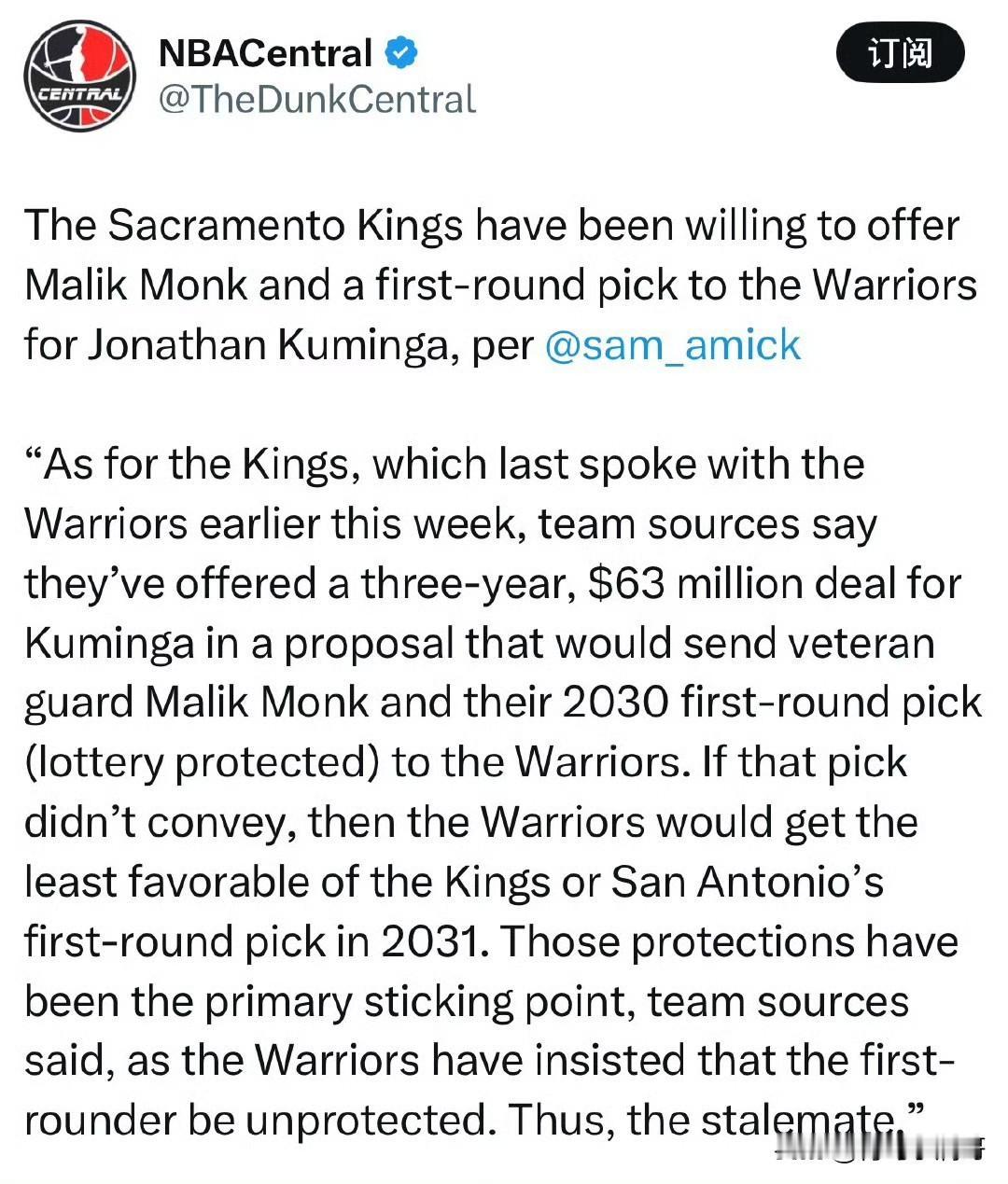Open the NBACentral basketball logo avatar
Image resolution: width=1008 pixels, height=1184 pixels.
[x=79, y=77]
